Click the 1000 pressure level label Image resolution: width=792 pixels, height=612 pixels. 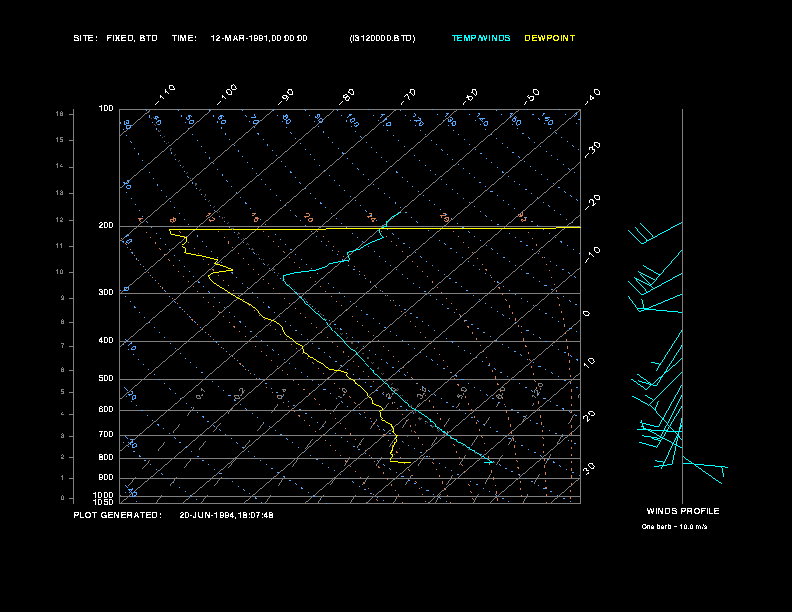pos(104,495)
